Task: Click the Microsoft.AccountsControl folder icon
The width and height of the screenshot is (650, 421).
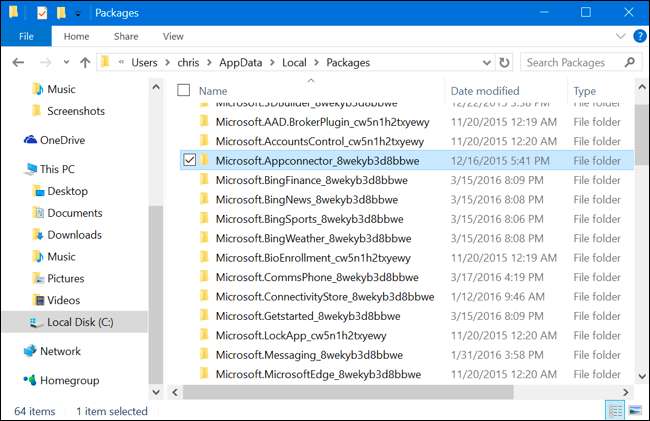Action: (x=204, y=141)
